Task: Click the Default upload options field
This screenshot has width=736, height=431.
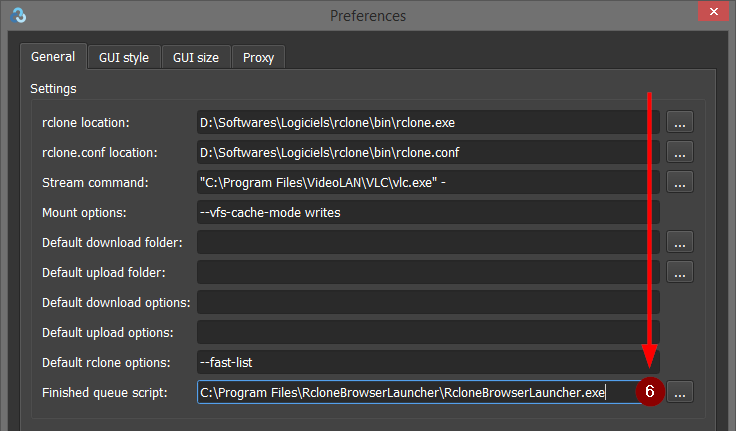Action: 420,333
